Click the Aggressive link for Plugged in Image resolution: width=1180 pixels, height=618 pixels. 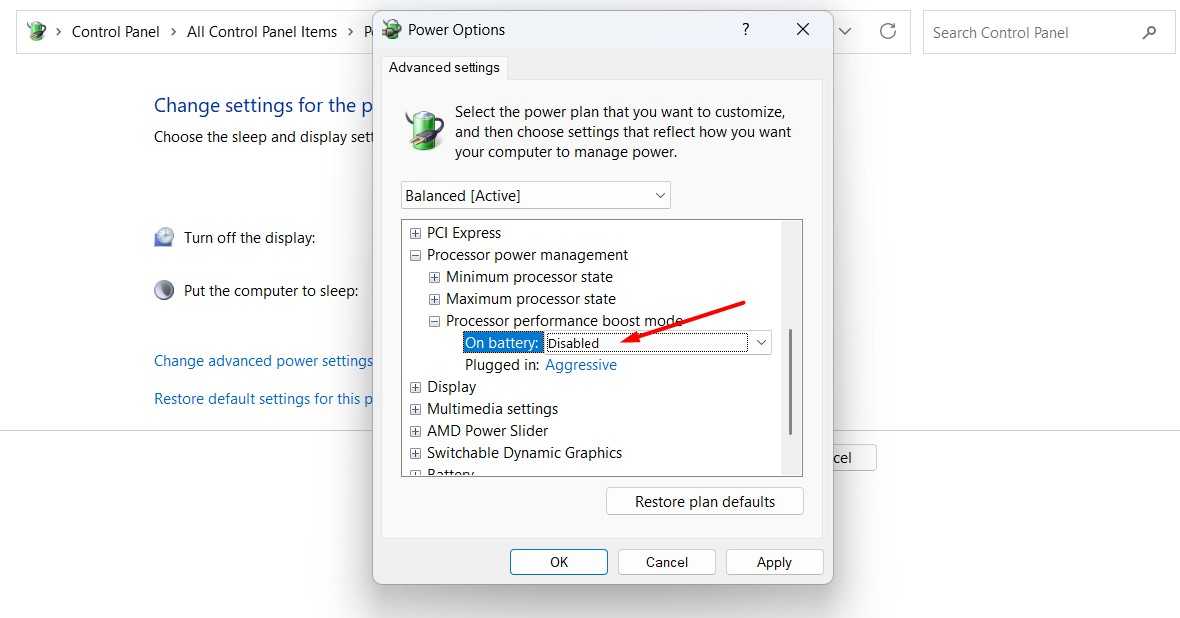point(581,364)
